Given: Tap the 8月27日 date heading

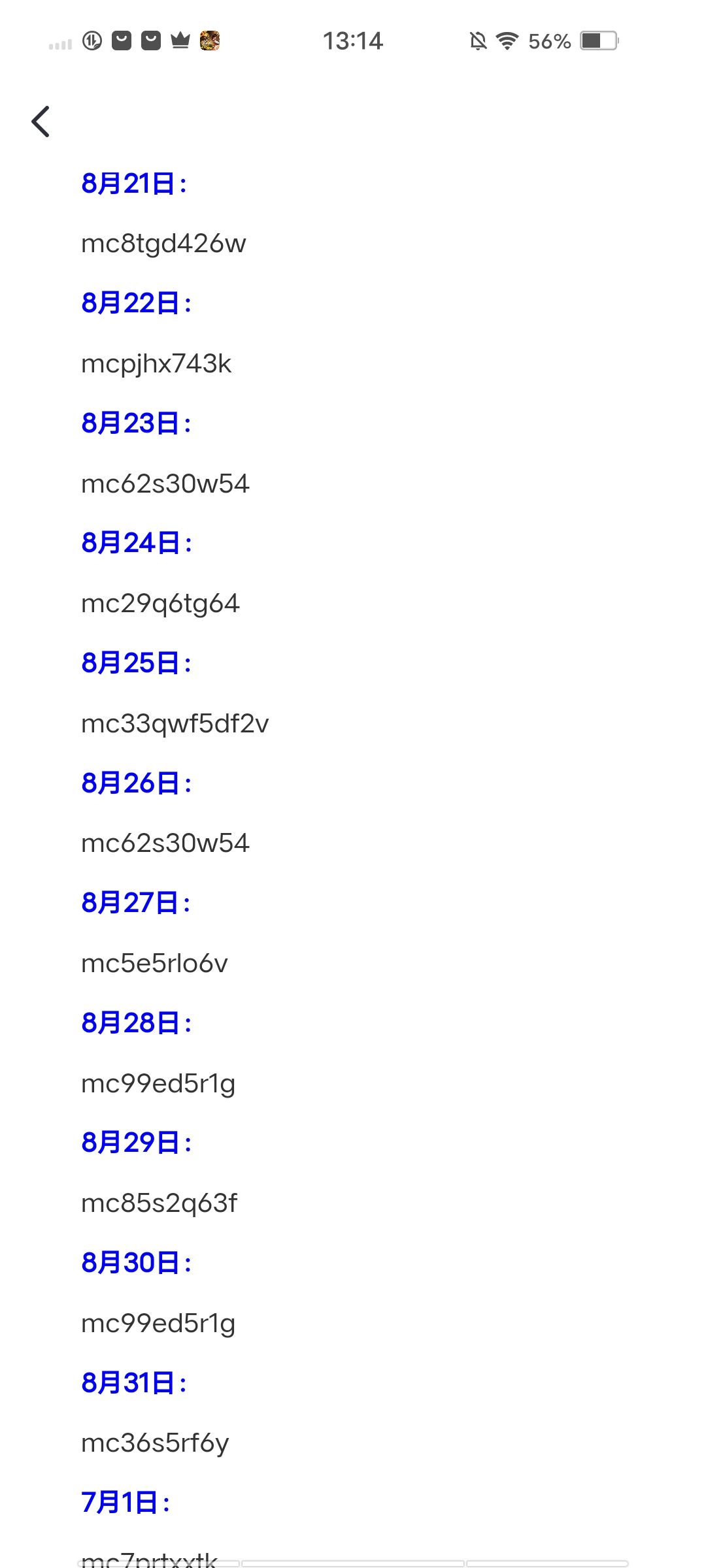Looking at the screenshot, I should point(135,903).
